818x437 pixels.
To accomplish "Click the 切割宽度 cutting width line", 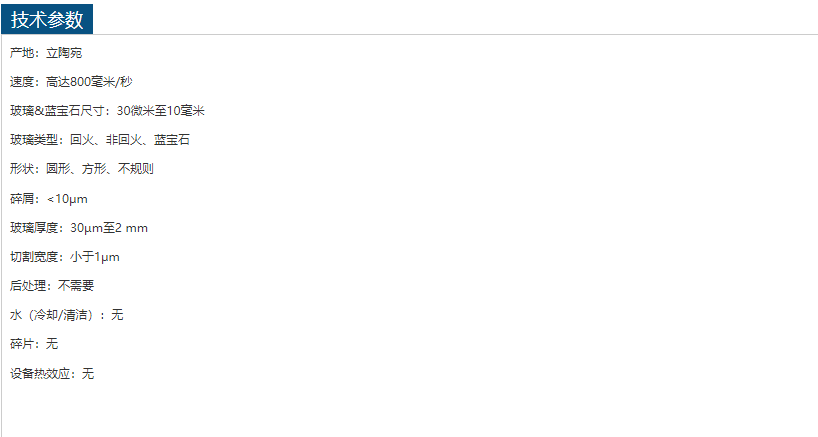I will [x=65, y=257].
